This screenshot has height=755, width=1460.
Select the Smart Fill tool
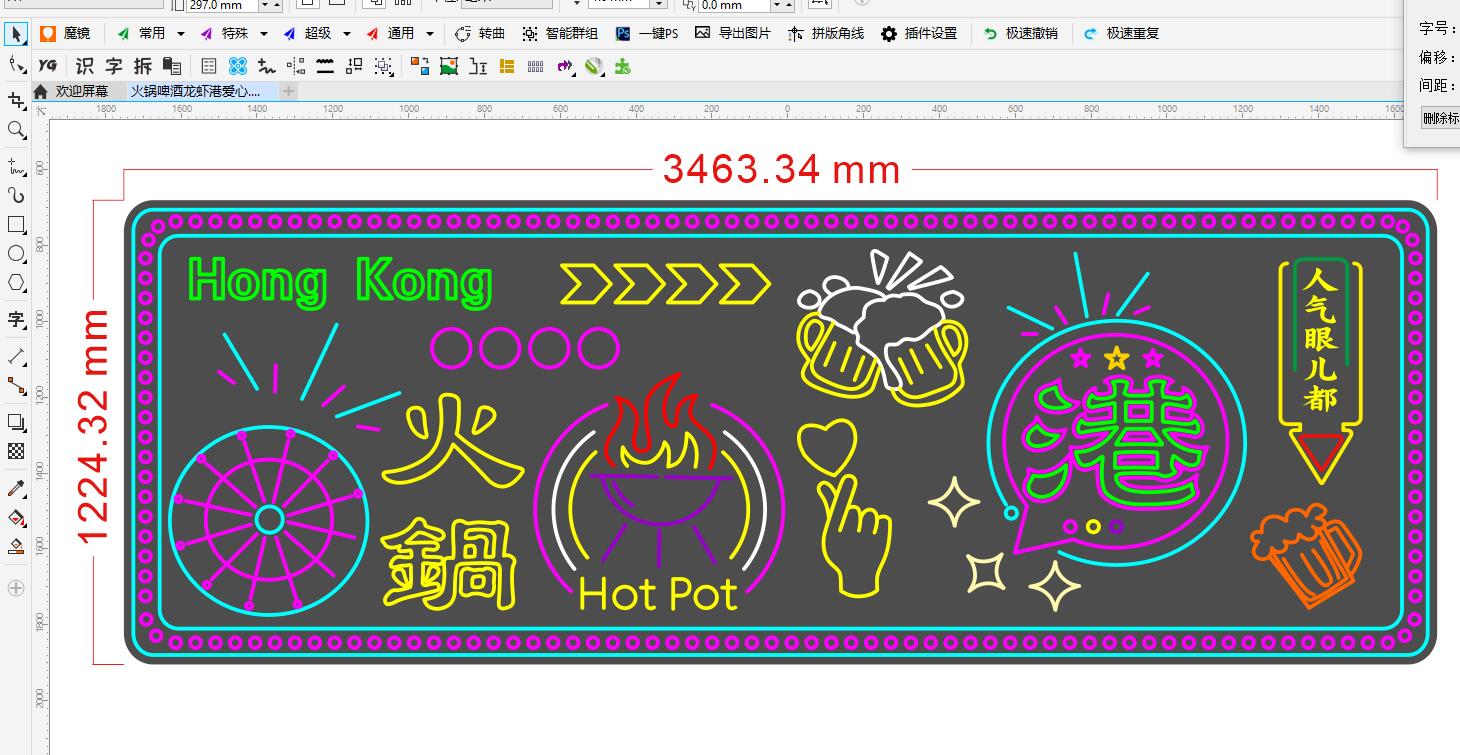tap(16, 546)
